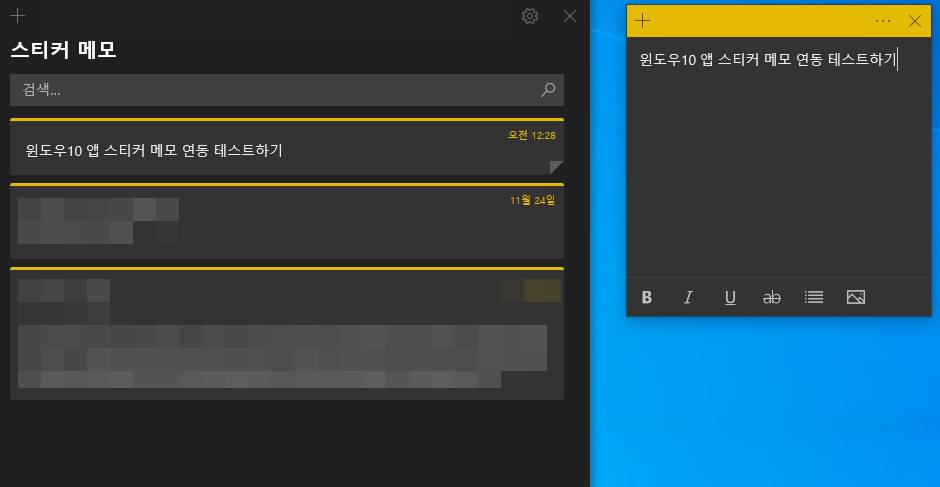Viewport: 940px width, 487px height.
Task: Close the notes list window
Action: [x=570, y=16]
